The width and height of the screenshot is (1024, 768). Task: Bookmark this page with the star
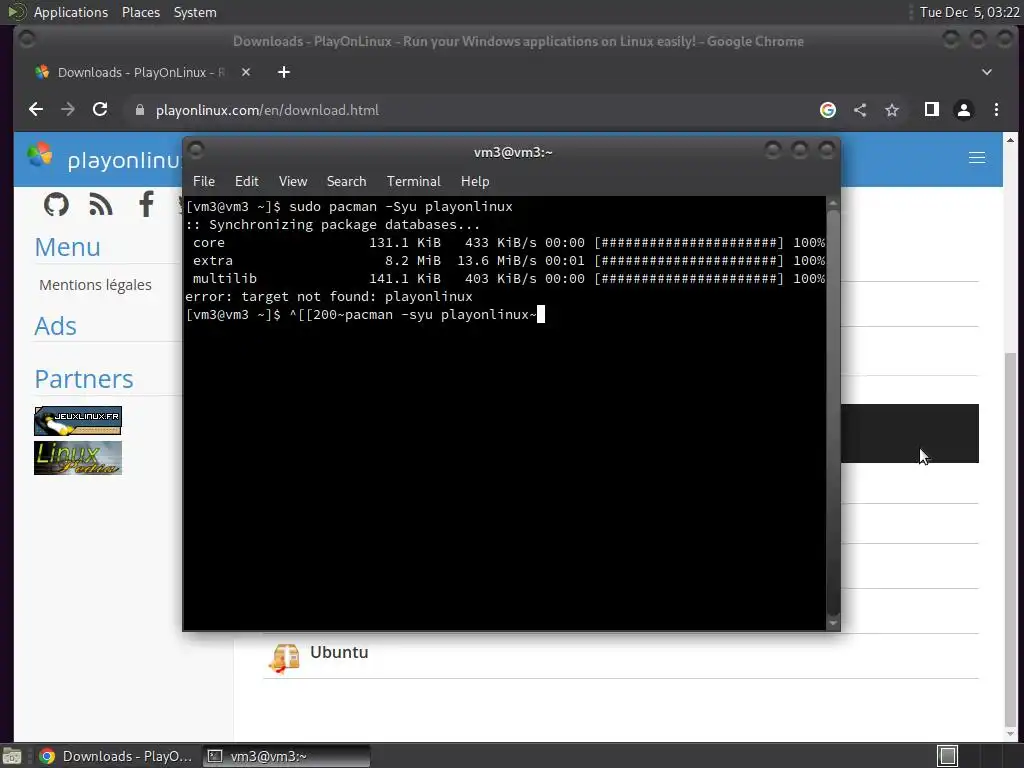tap(892, 110)
